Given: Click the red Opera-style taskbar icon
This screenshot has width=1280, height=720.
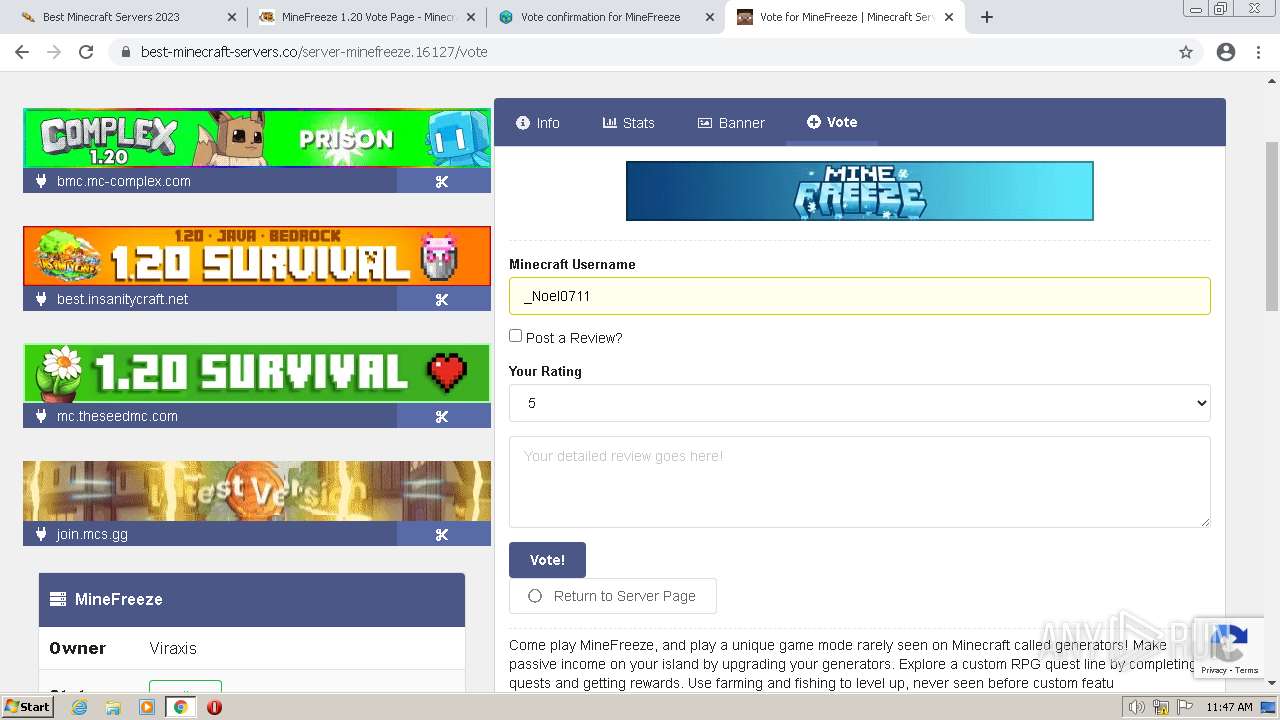Looking at the screenshot, I should (214, 707).
